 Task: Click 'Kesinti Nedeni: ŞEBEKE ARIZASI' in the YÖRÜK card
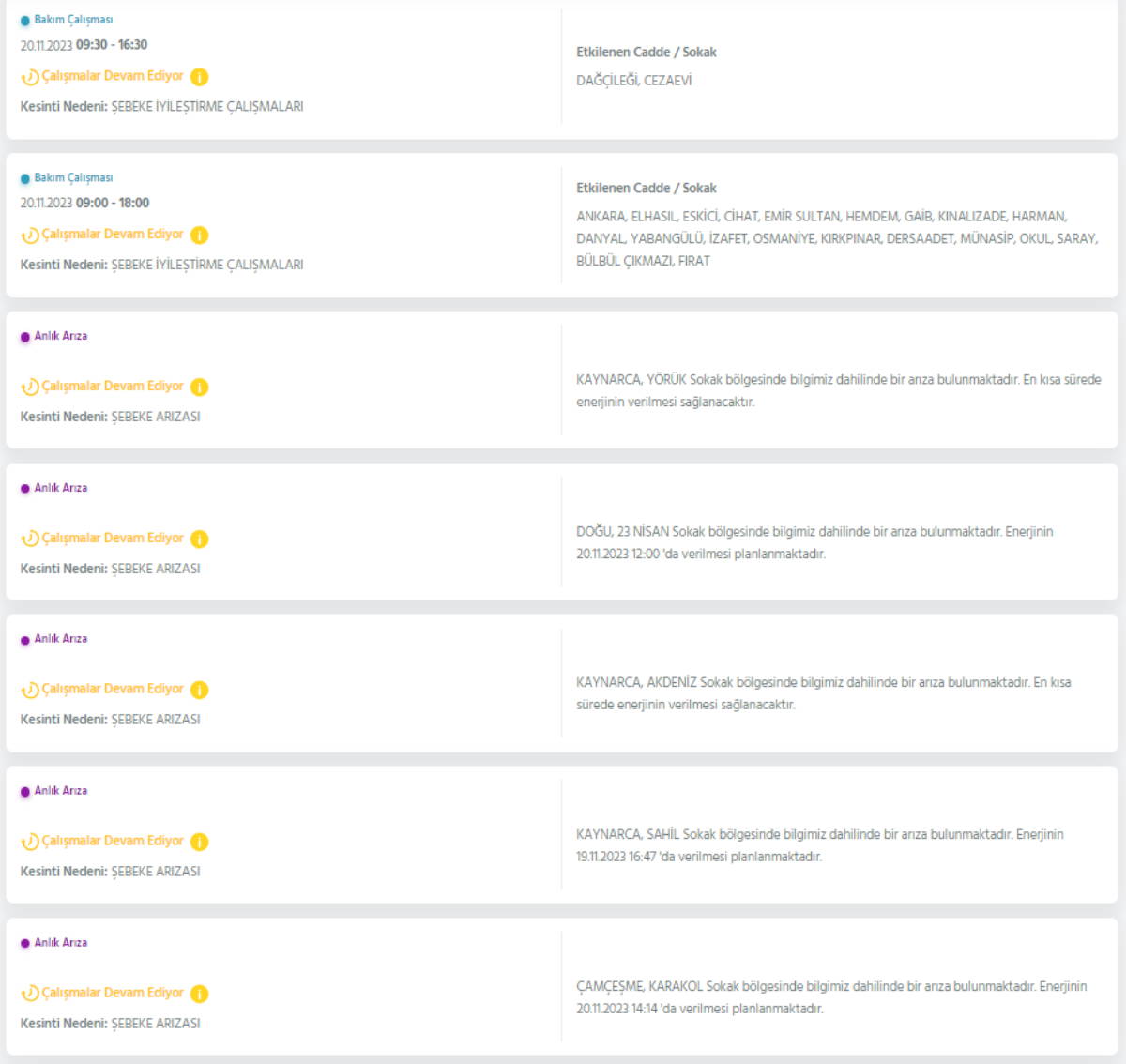point(110,417)
